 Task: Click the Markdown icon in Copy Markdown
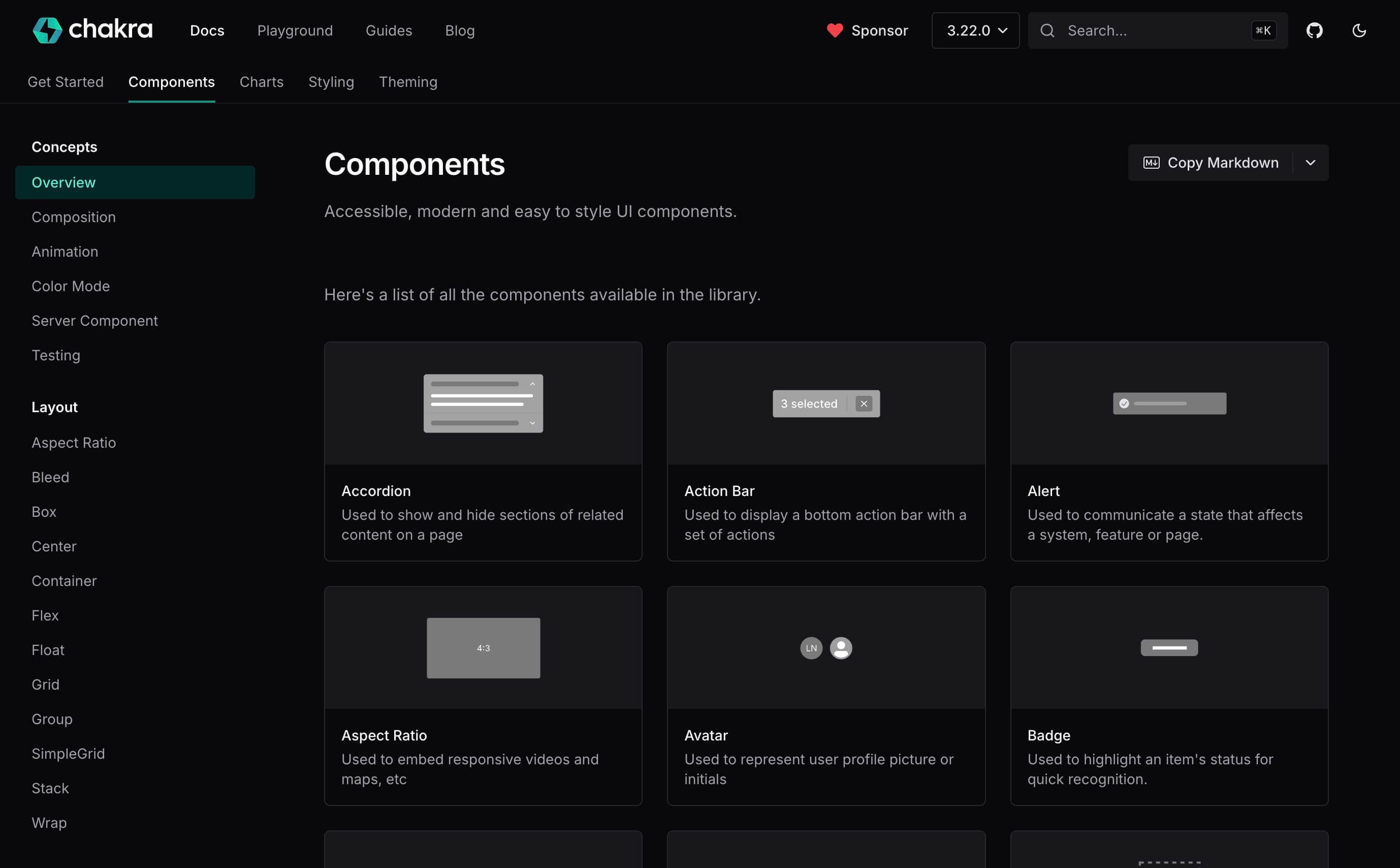click(1151, 163)
